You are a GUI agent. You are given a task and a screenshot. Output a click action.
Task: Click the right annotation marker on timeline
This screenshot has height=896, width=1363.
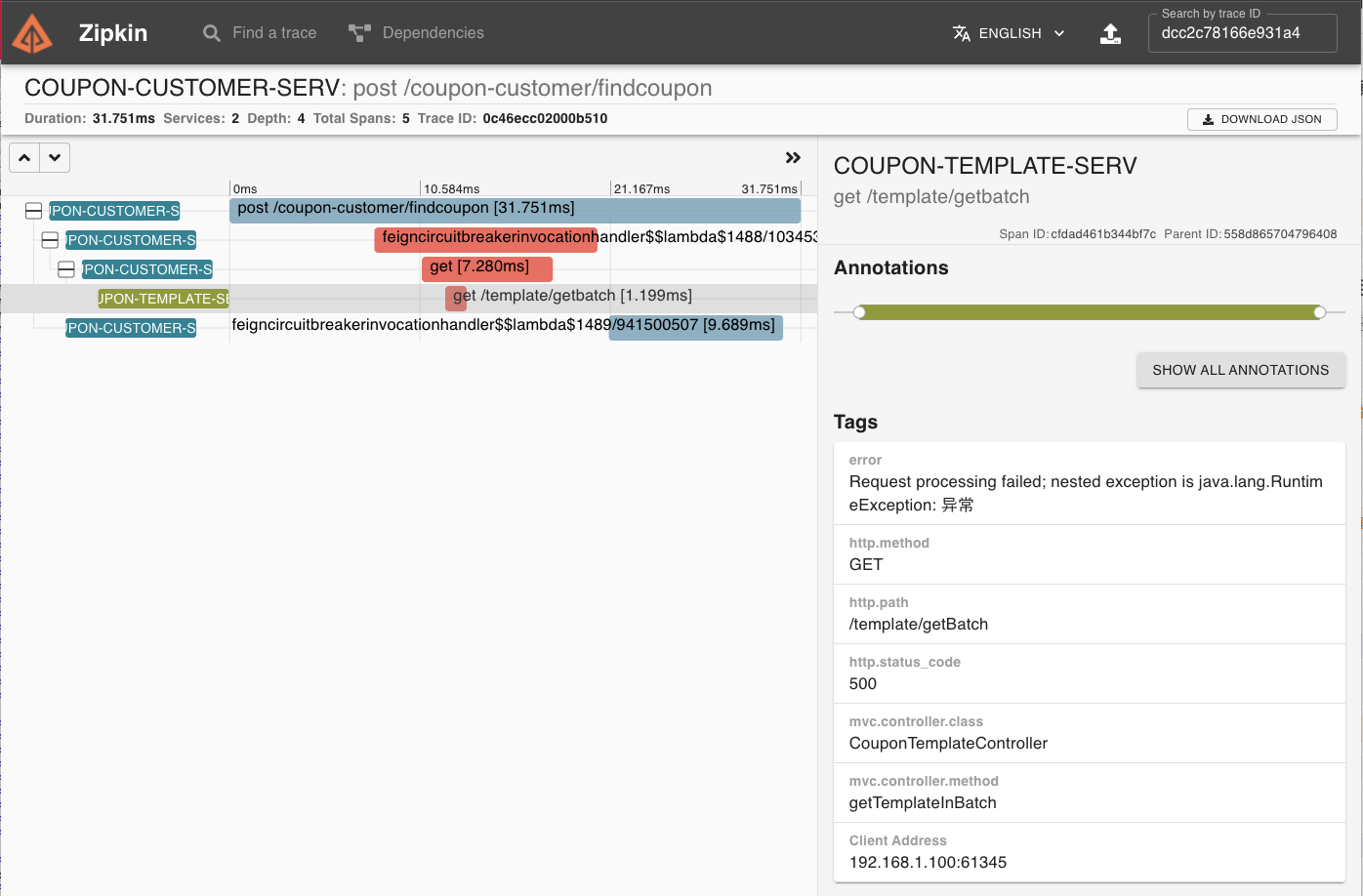tap(1320, 312)
